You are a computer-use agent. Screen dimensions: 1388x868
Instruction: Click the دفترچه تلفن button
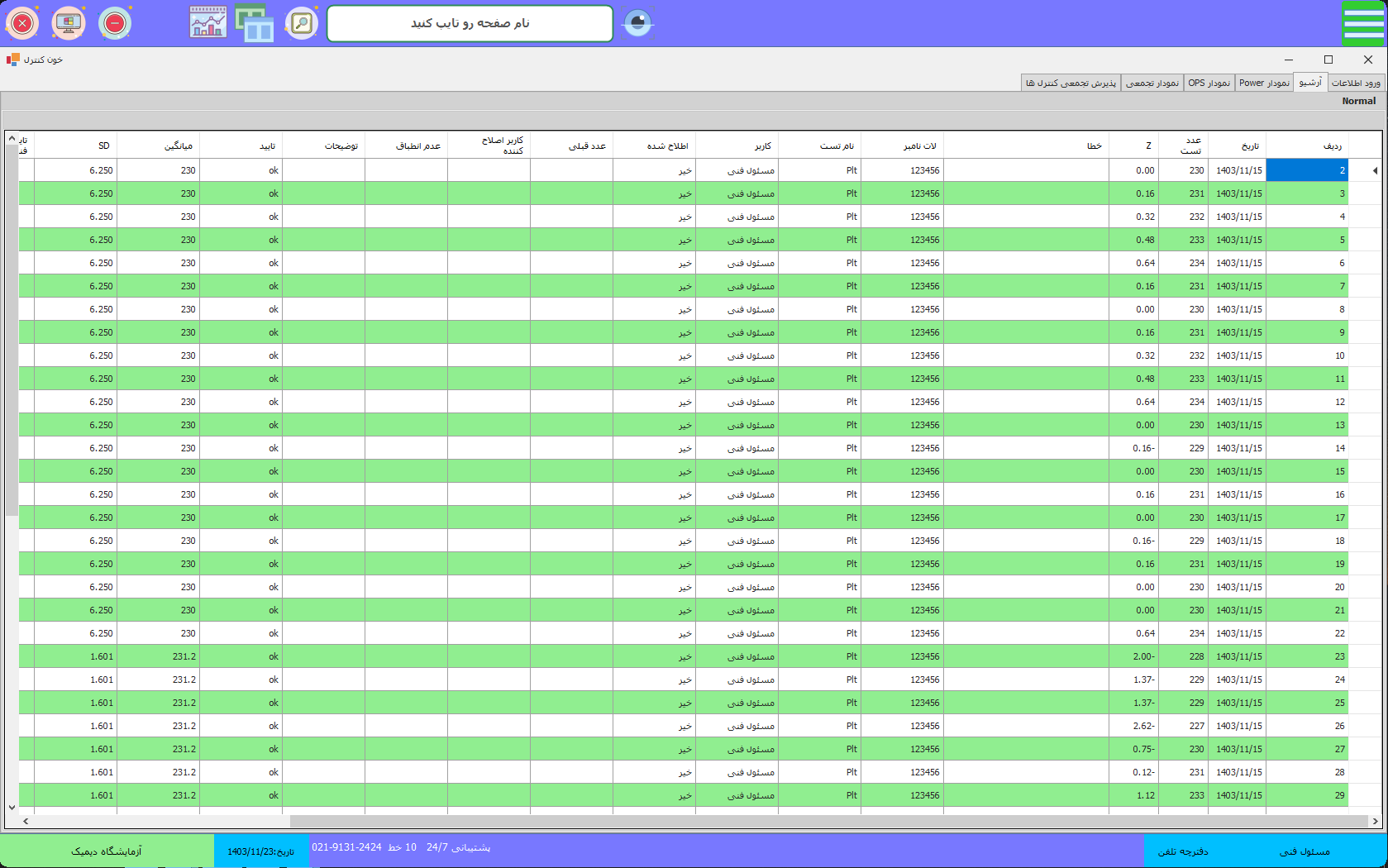[1183, 851]
